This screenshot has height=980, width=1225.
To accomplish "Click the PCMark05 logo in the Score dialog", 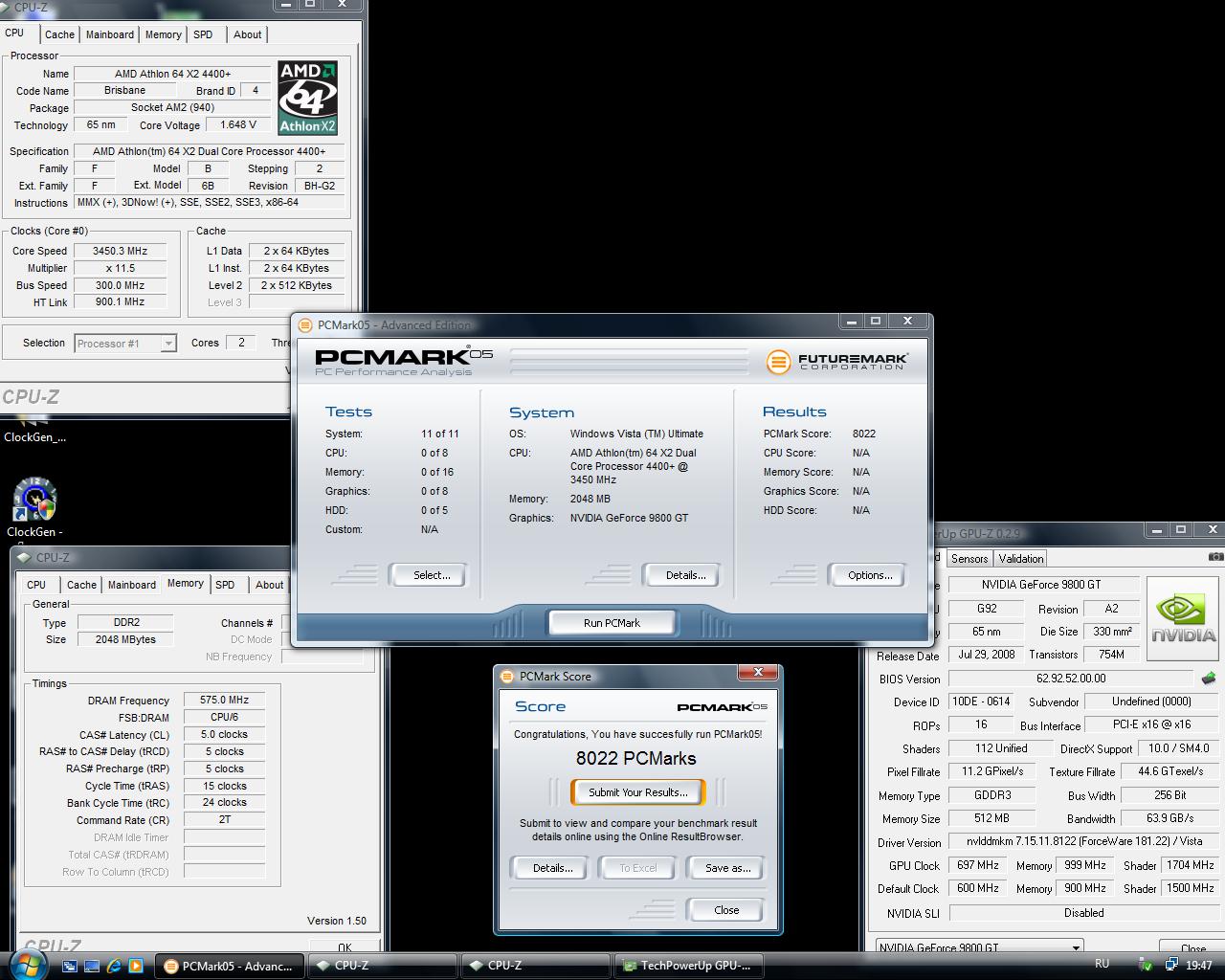I will pos(722,707).
